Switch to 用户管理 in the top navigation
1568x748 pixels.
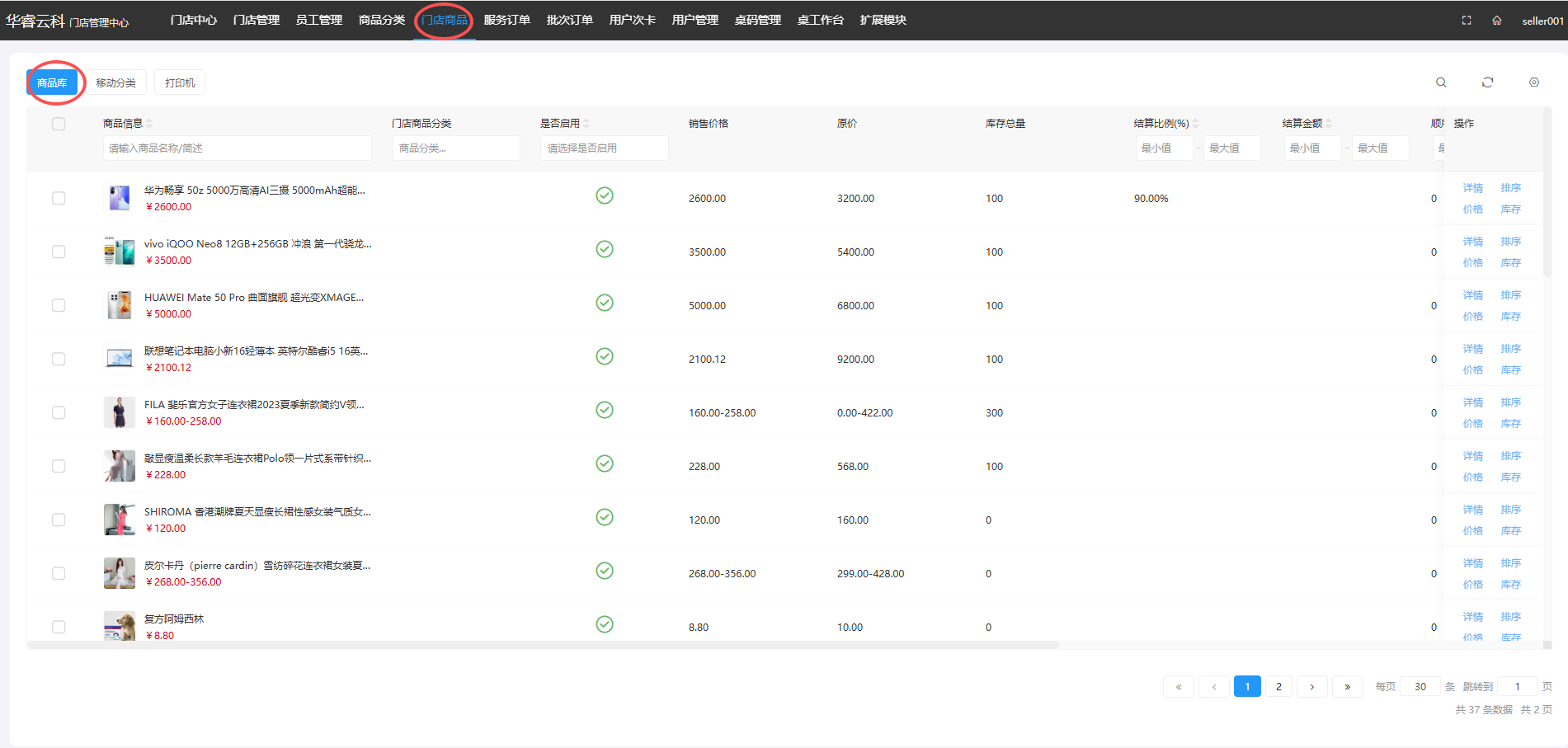[x=695, y=20]
